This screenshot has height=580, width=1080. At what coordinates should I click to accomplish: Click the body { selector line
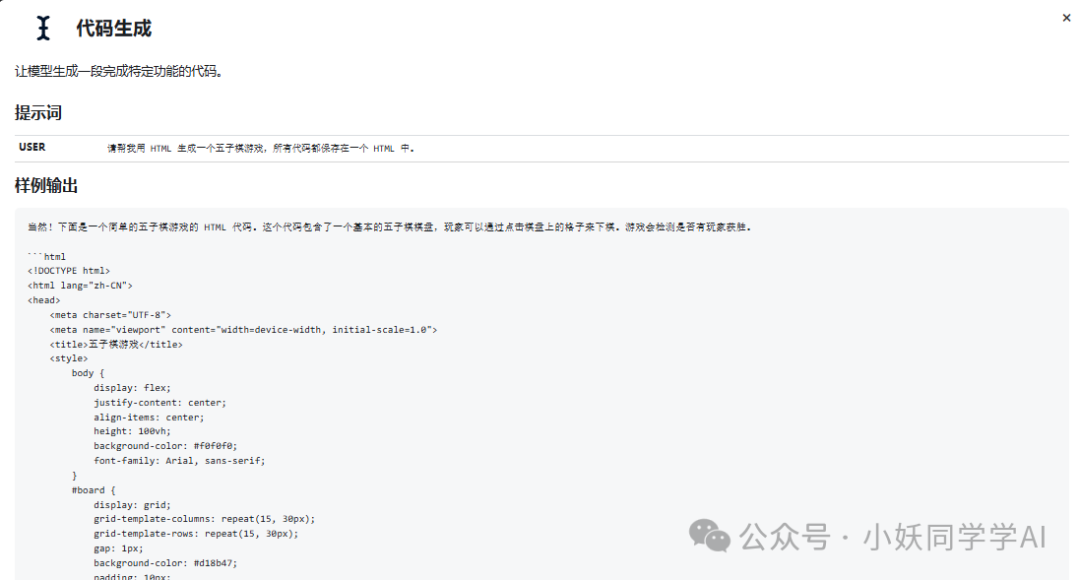(88, 373)
